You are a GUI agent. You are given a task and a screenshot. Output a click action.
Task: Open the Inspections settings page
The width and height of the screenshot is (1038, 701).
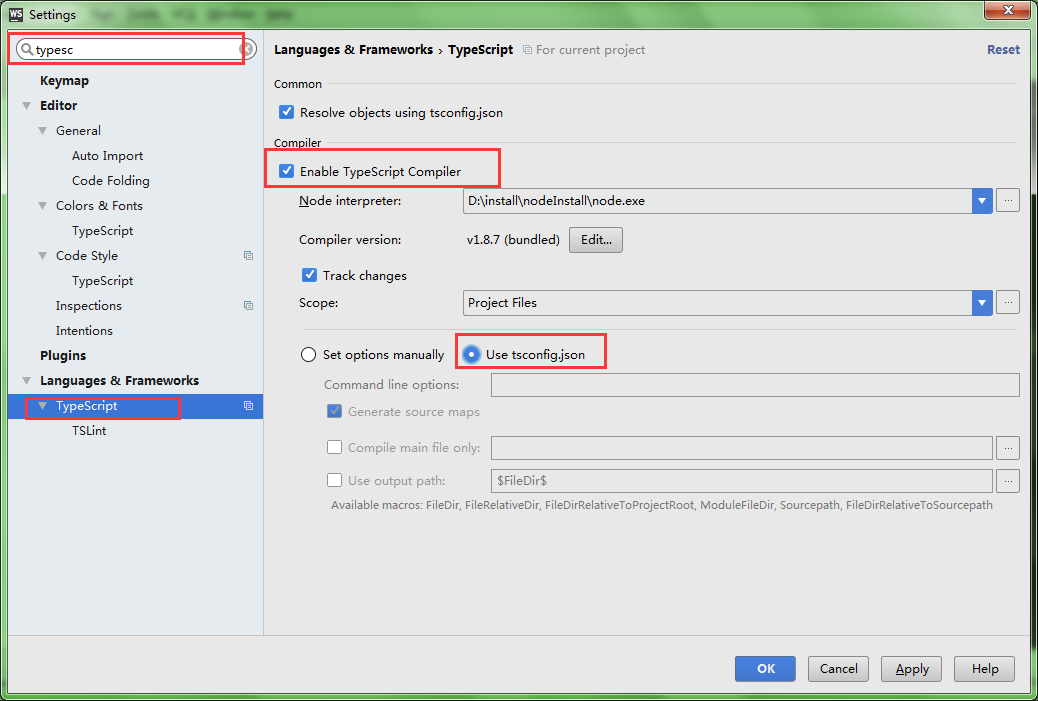pyautogui.click(x=89, y=306)
